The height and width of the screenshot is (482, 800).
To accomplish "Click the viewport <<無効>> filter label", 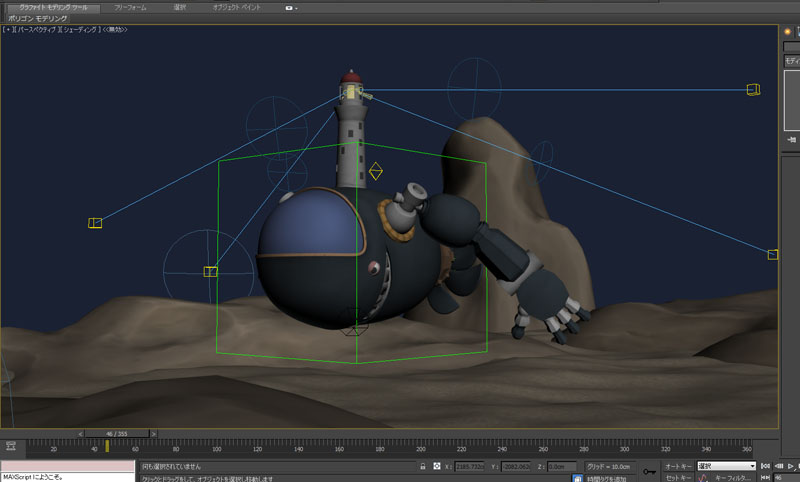I will point(115,30).
